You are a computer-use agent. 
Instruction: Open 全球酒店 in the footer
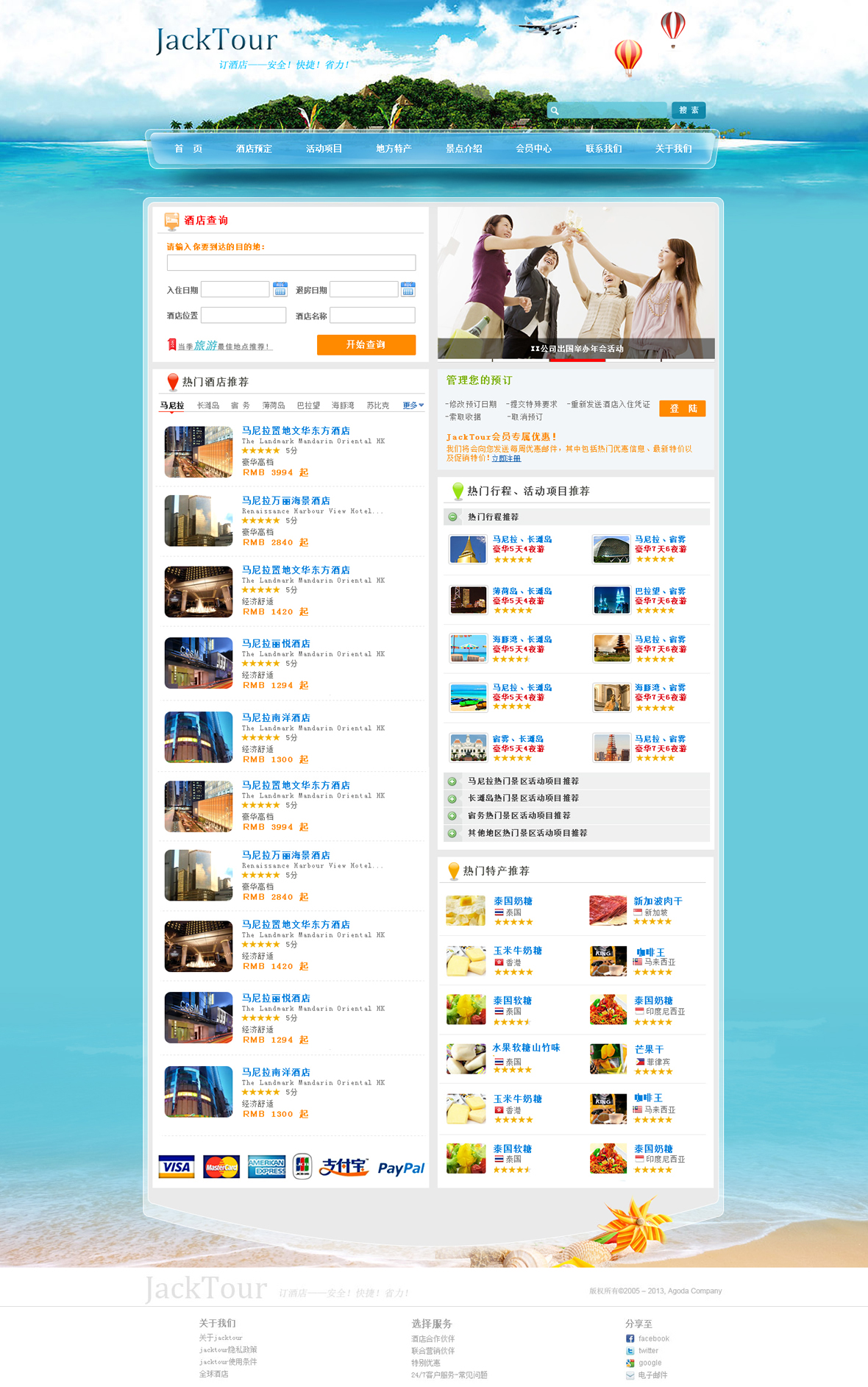coord(213,1374)
